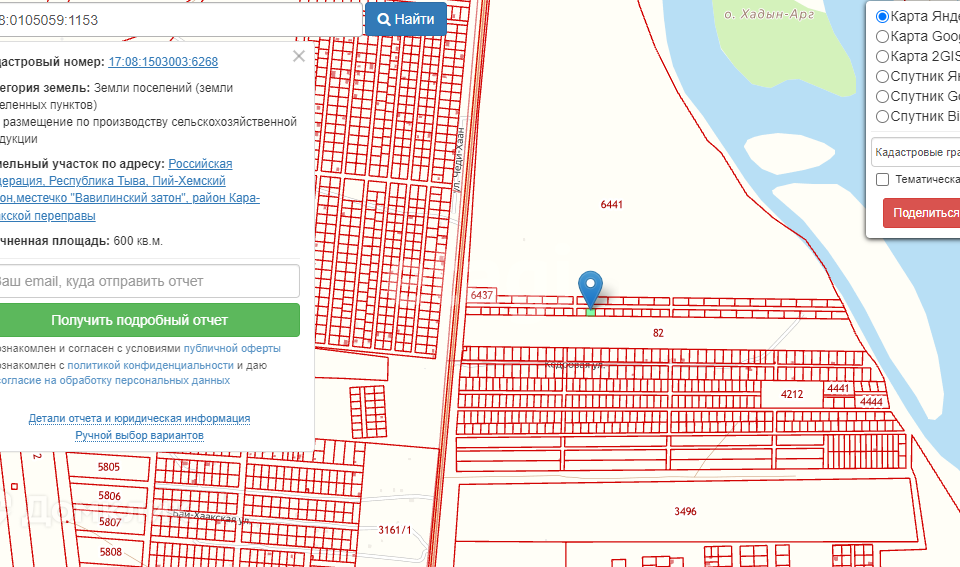Choose the Спутник Google satellite layer

(x=882, y=97)
